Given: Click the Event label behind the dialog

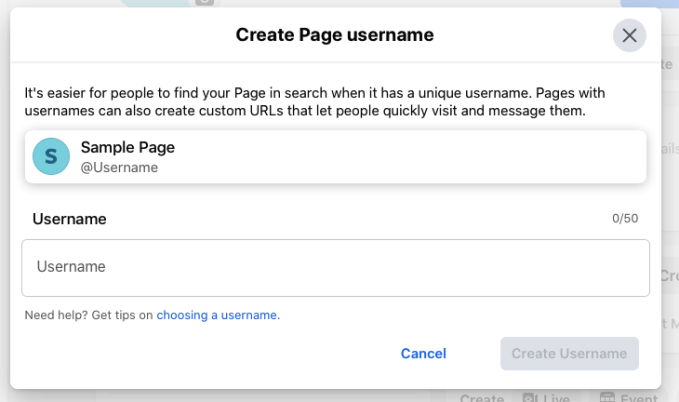Looking at the screenshot, I should coord(637,398).
